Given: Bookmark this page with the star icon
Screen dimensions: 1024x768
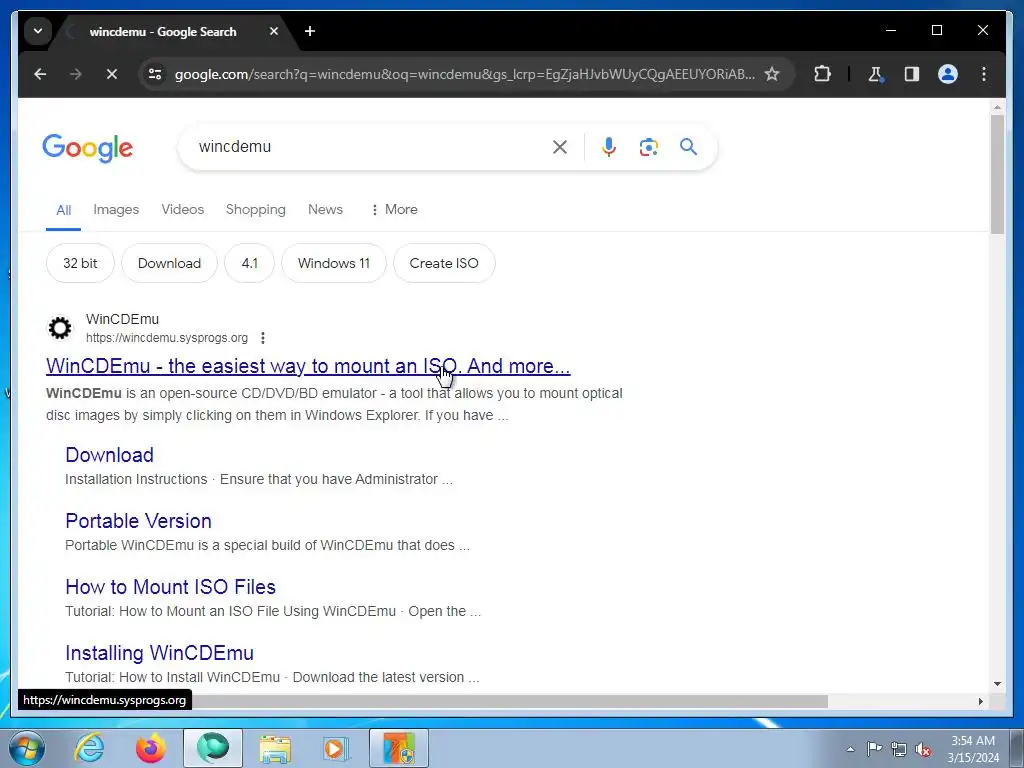Looking at the screenshot, I should (x=772, y=74).
